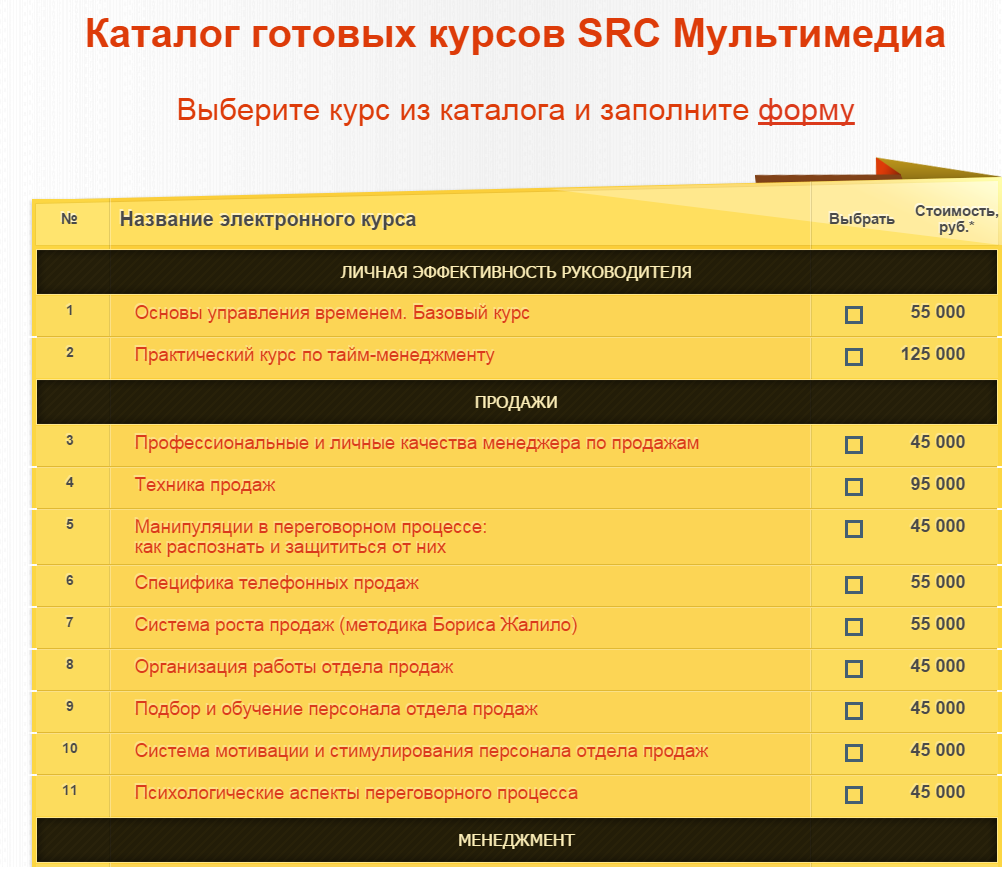Open the 'Специфика телефонных продаж' course
The width and height of the screenshot is (1002, 869).
point(277,583)
